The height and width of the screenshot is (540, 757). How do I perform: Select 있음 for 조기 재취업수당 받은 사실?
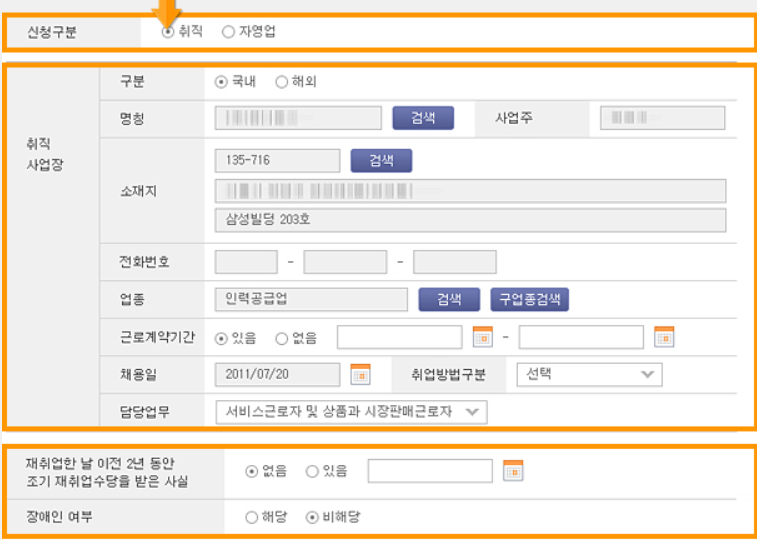(312, 471)
